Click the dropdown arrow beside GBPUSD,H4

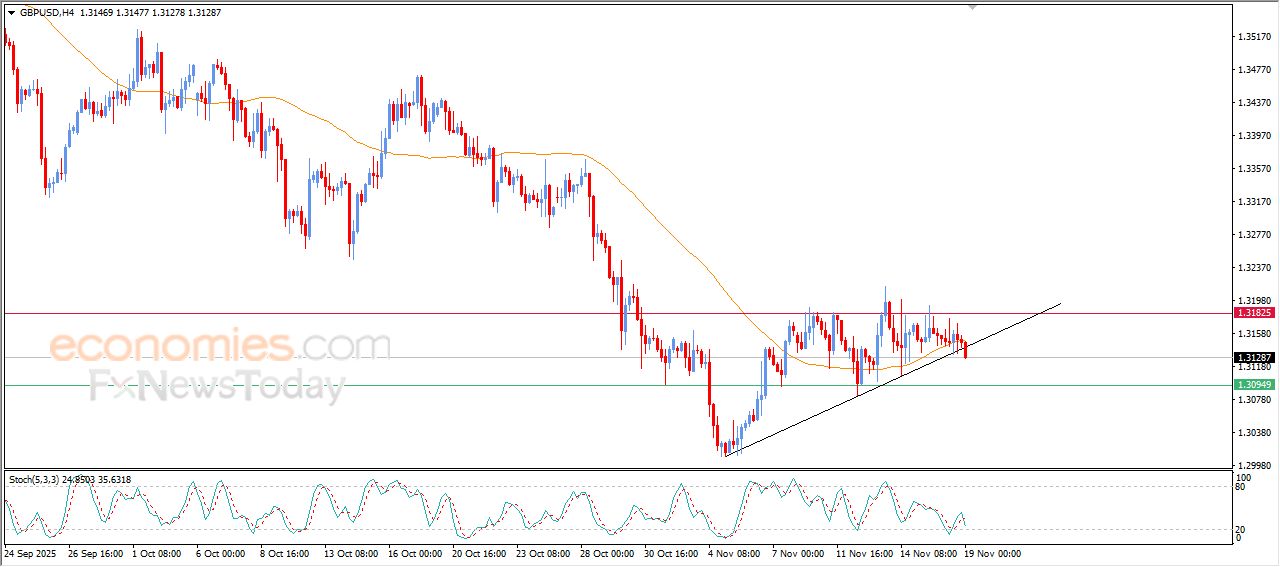(x=11, y=12)
